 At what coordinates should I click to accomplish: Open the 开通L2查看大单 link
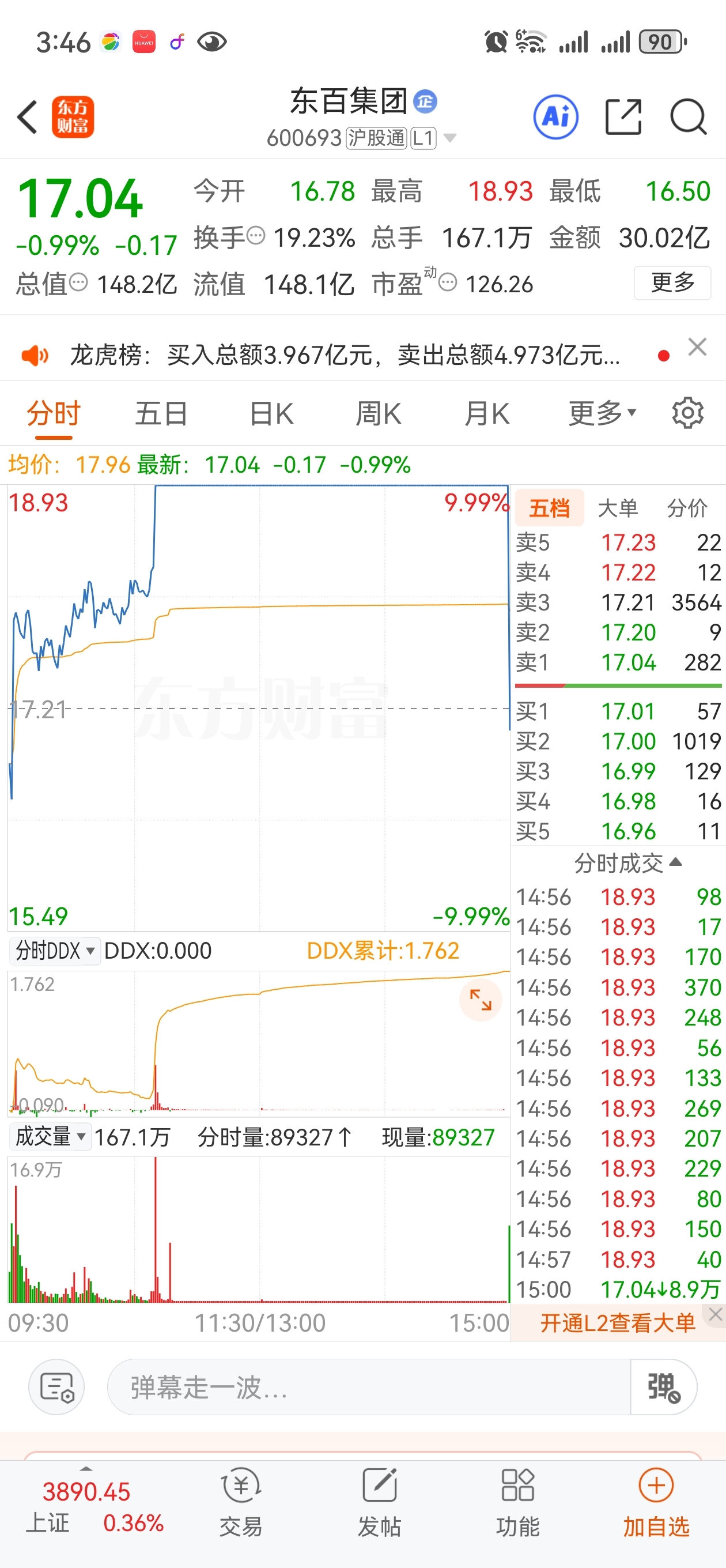click(x=618, y=1322)
